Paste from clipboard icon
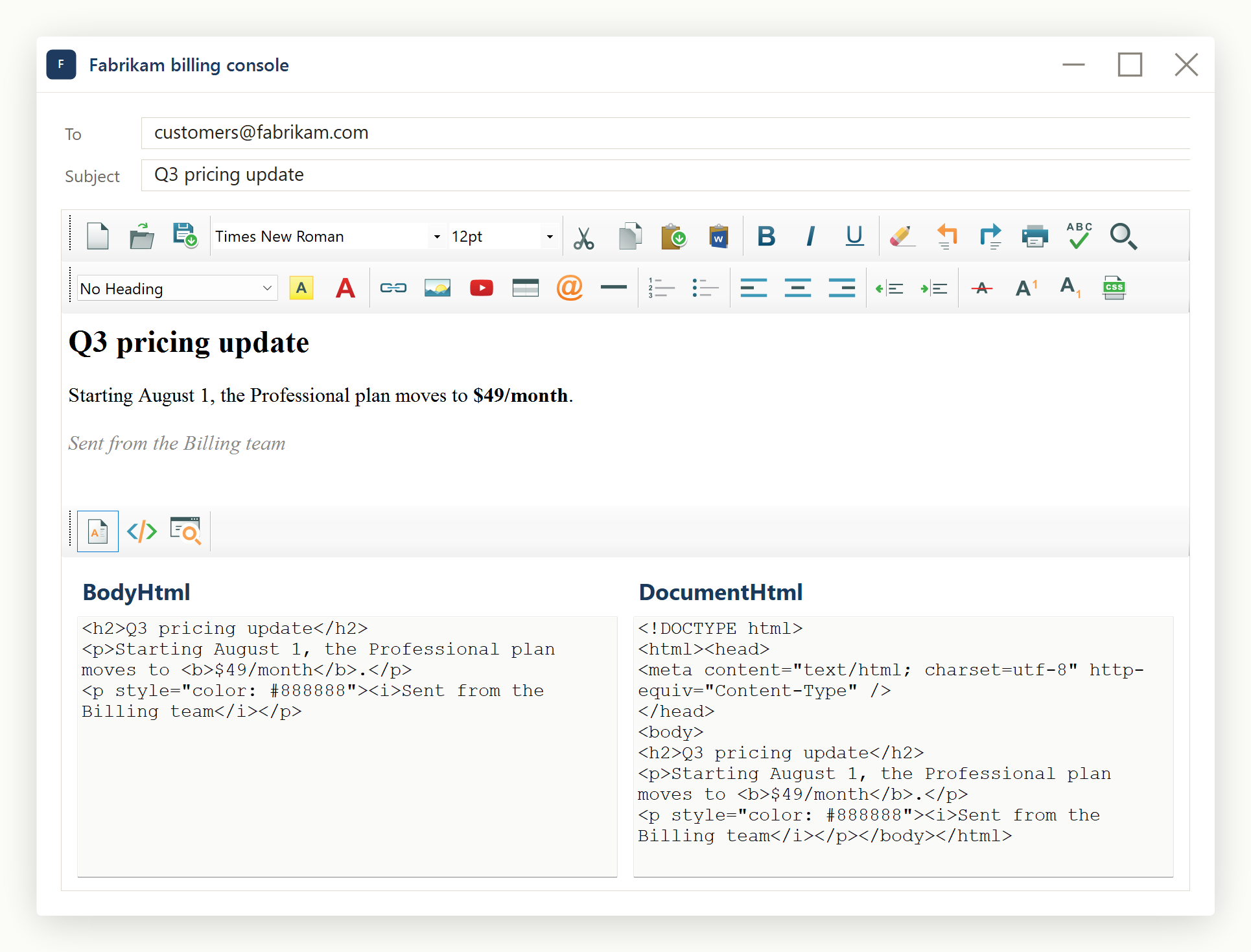 (674, 237)
